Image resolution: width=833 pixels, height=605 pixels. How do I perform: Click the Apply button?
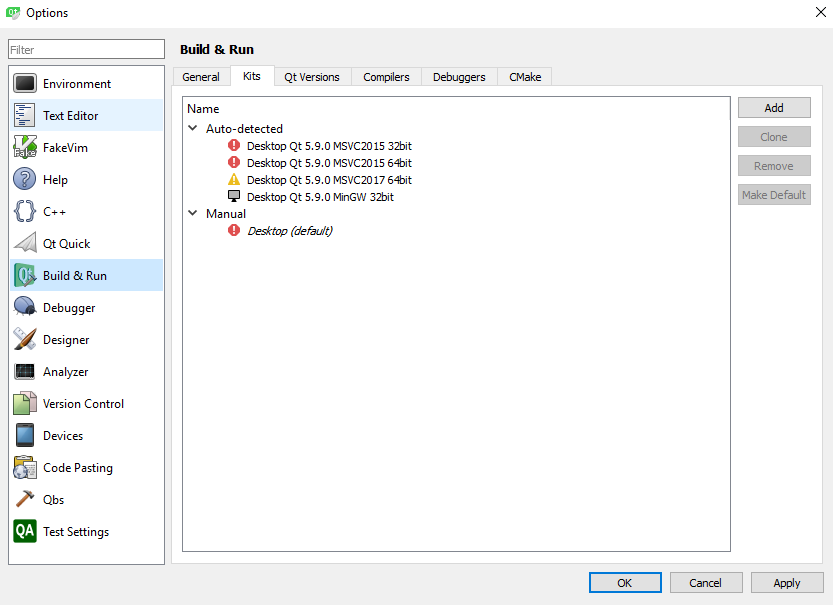(x=786, y=583)
